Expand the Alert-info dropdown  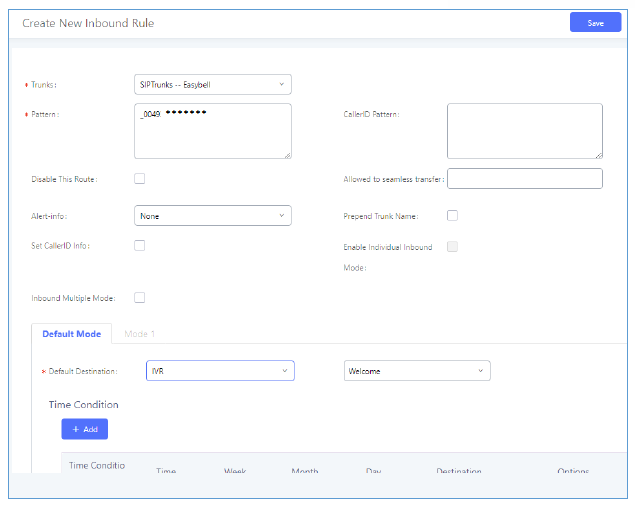pos(212,216)
